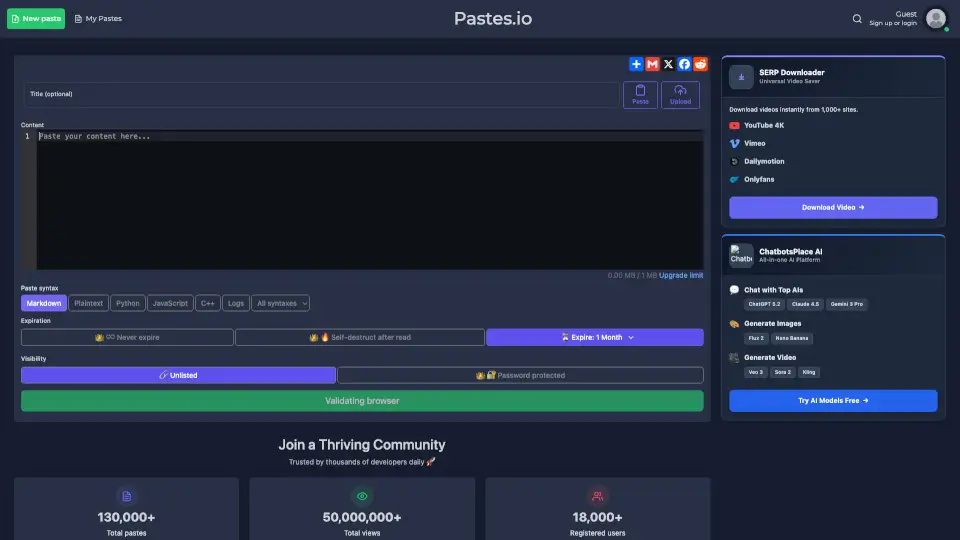Set visibility to Unlisted
The width and height of the screenshot is (960, 540).
point(178,375)
